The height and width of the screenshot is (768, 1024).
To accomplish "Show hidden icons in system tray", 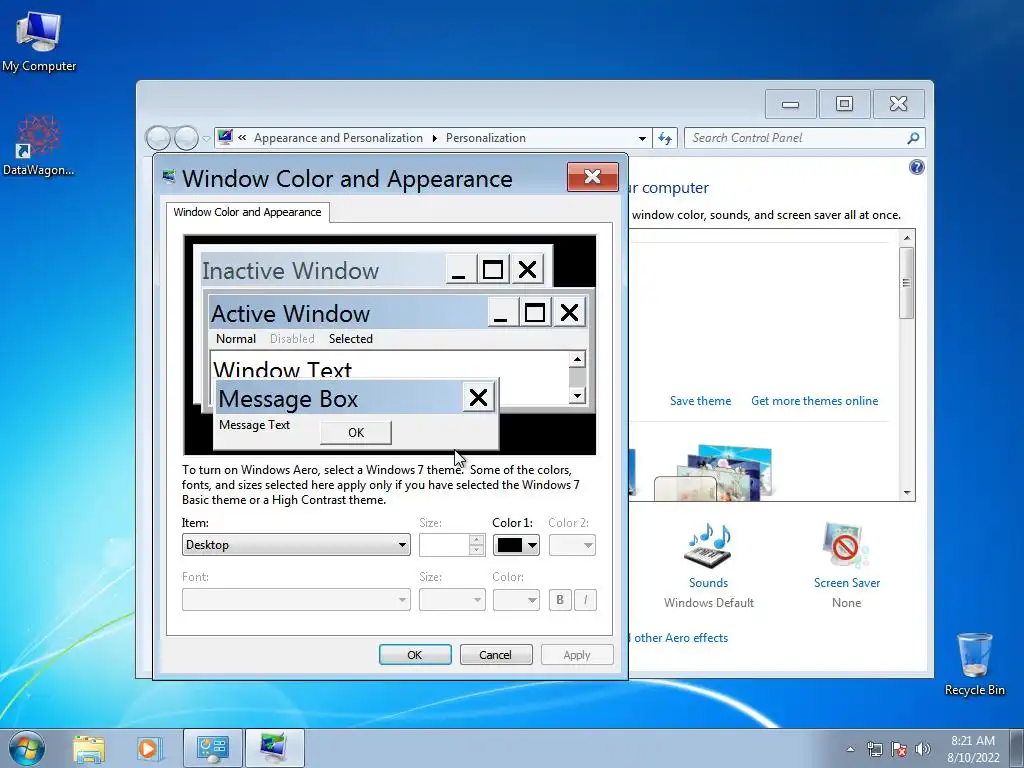I will (850, 749).
